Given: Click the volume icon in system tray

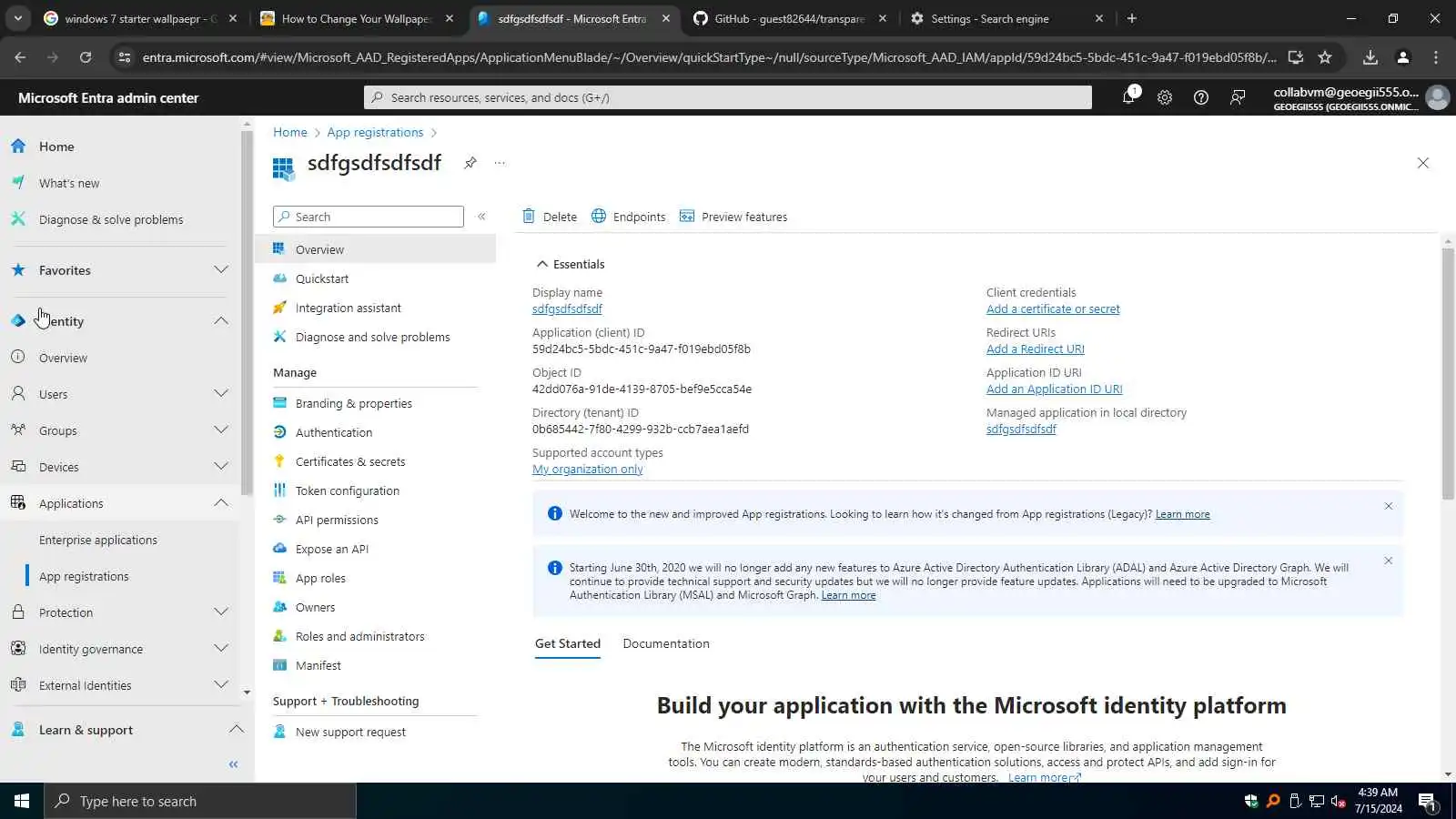Looking at the screenshot, I should click(1338, 801).
